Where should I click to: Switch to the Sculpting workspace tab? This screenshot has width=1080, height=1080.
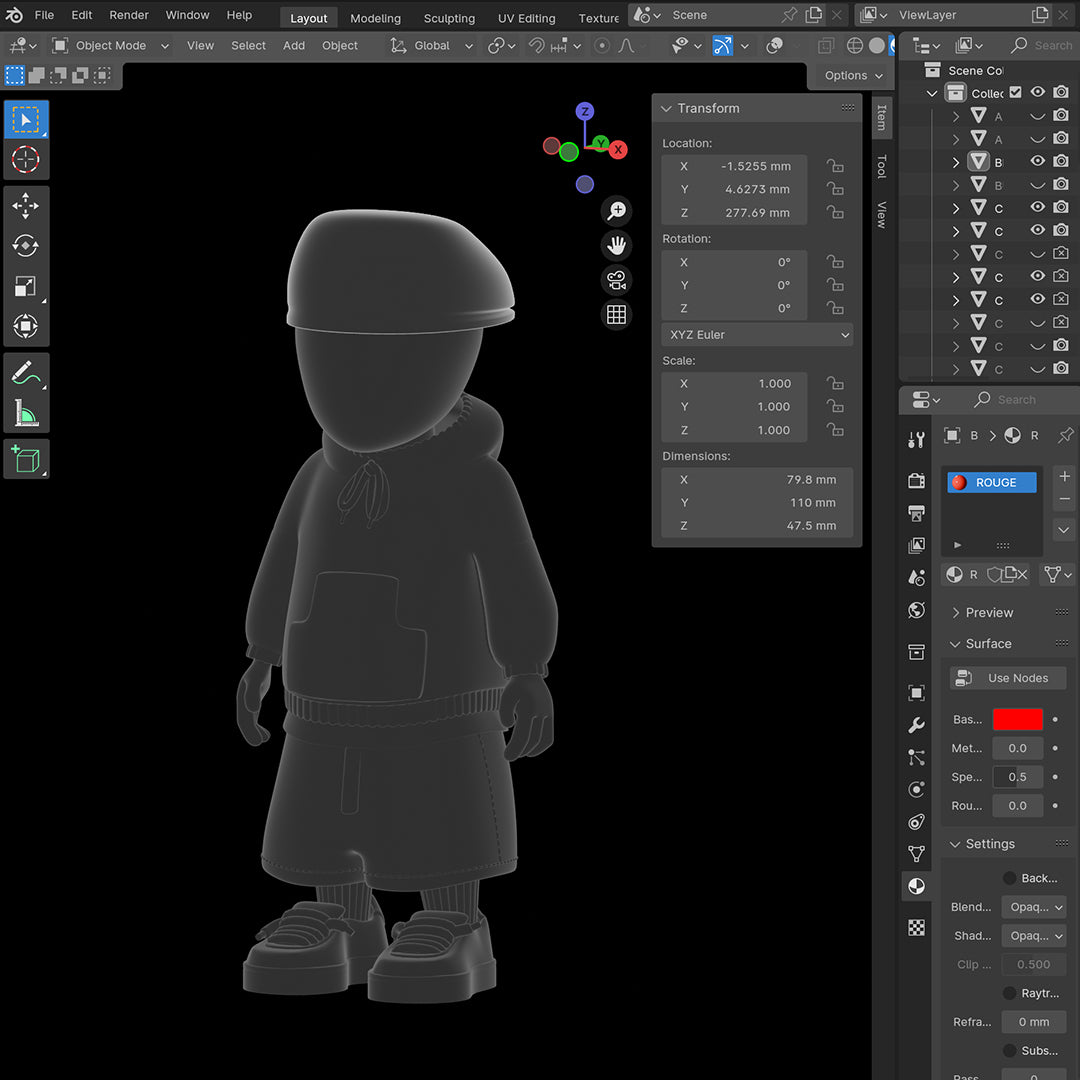tap(449, 18)
